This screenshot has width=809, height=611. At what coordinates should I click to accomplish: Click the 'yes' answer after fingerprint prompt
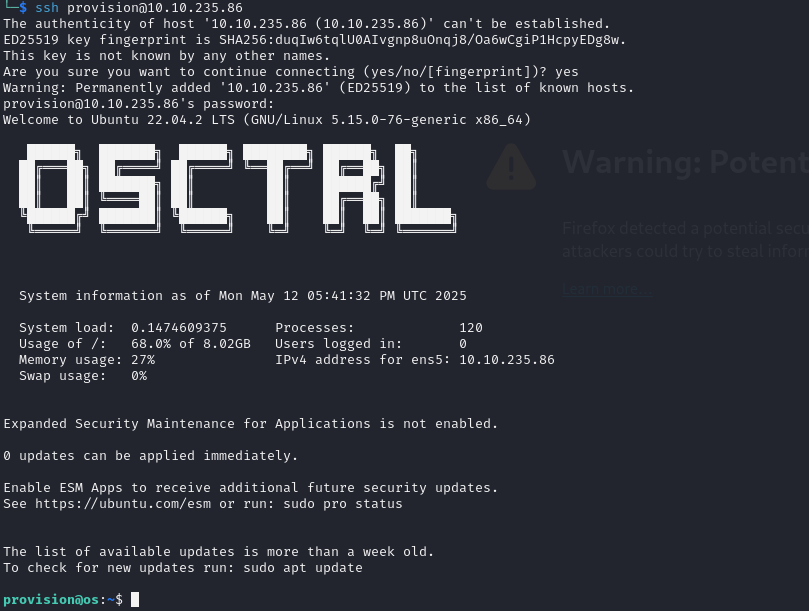tap(567, 72)
